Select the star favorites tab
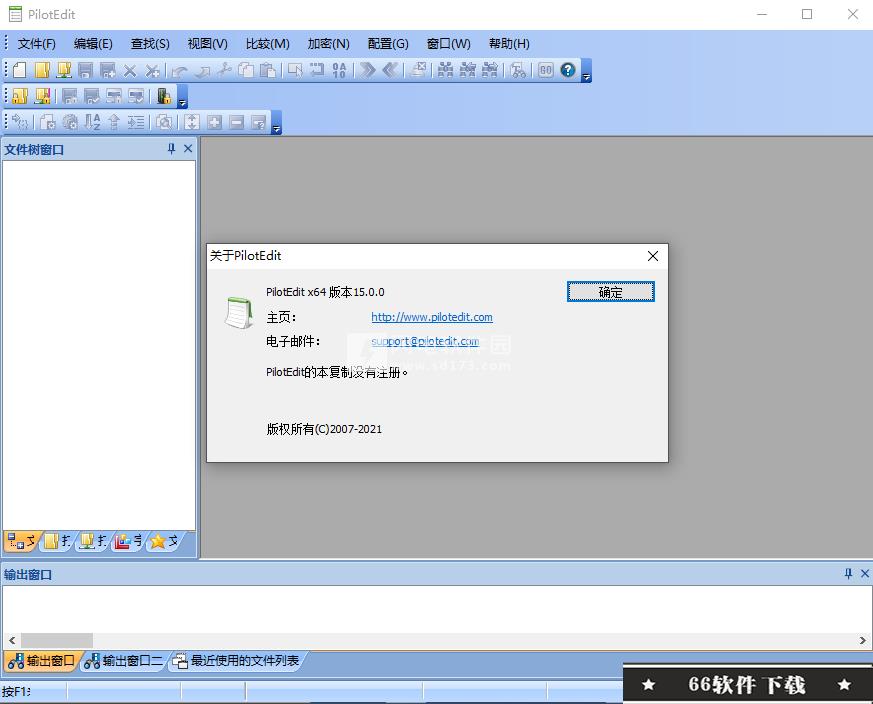 coord(164,541)
